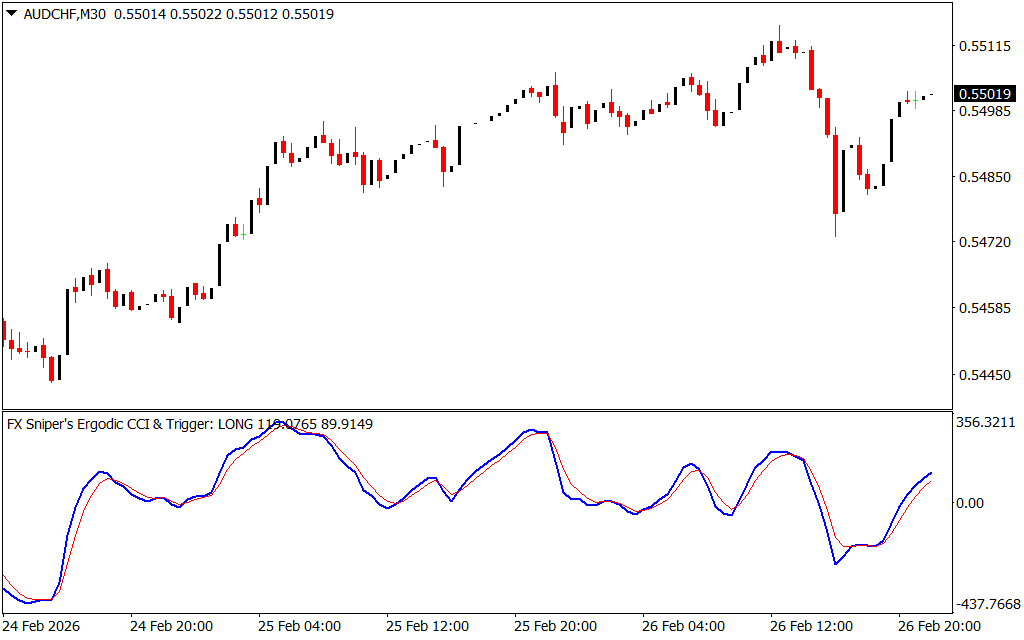Image resolution: width=1024 pixels, height=640 pixels.
Task: Click the AUDCHF,M30 chart title text
Action: [x=65, y=14]
